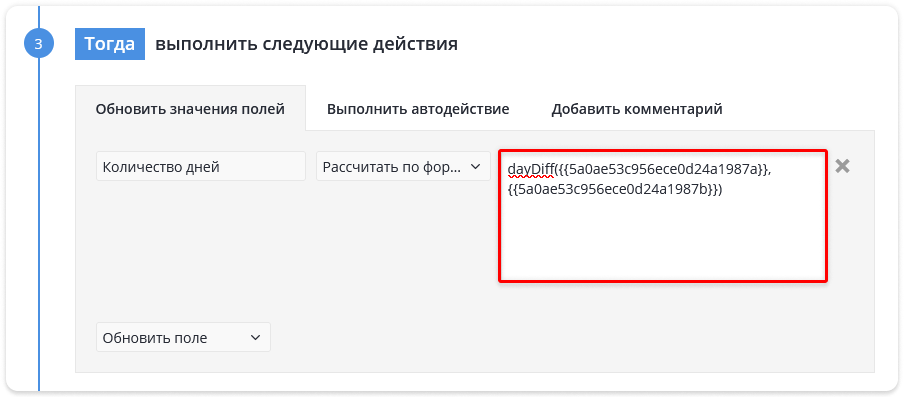Image resolution: width=904 pixels, height=397 pixels.
Task: Switch to Обновить значения полей tab
Action: [190, 109]
